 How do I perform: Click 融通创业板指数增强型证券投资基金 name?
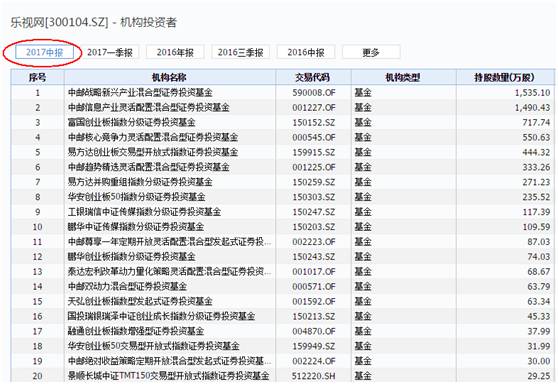click(136, 331)
